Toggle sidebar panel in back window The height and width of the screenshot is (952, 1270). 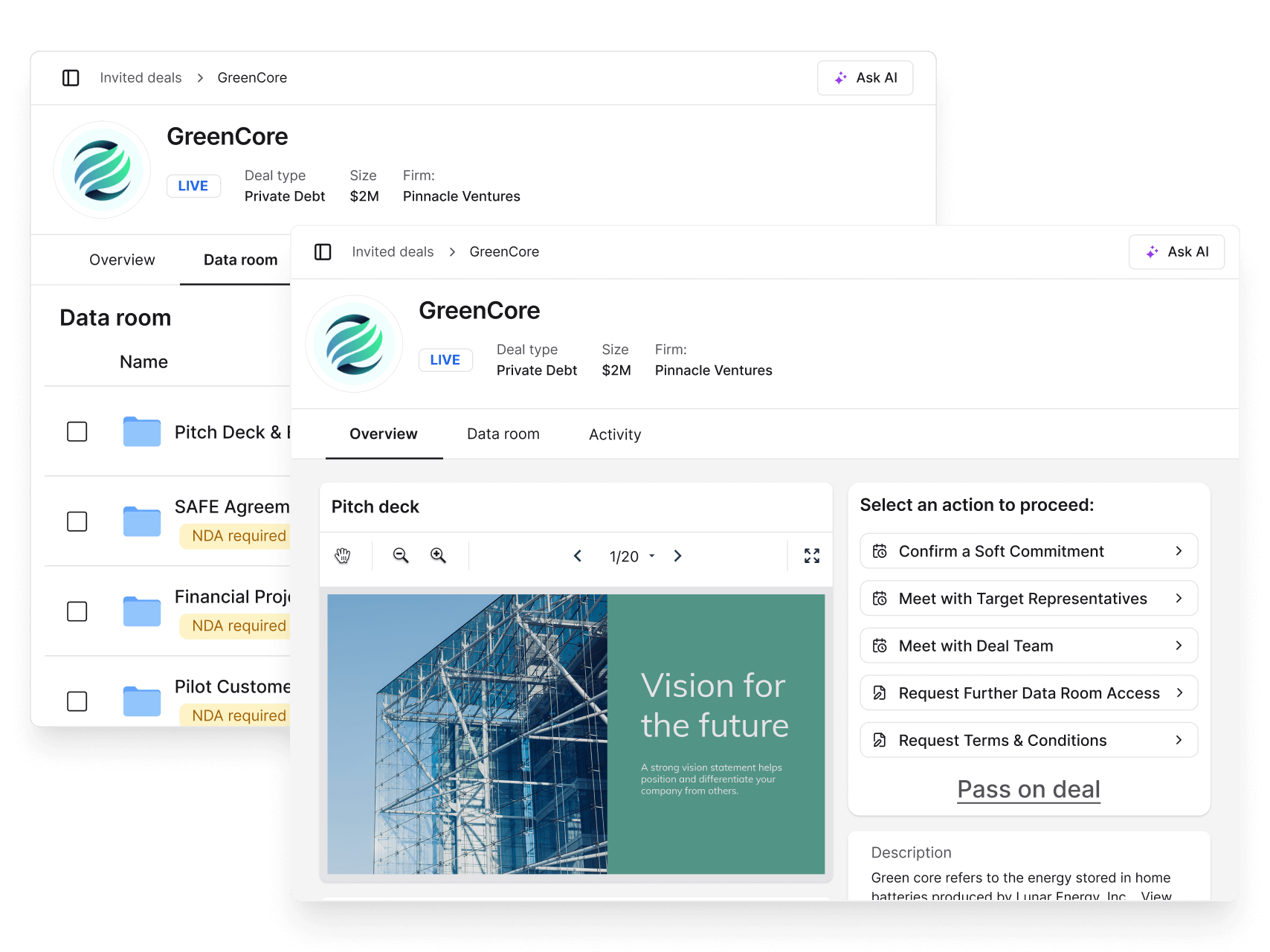(x=71, y=78)
